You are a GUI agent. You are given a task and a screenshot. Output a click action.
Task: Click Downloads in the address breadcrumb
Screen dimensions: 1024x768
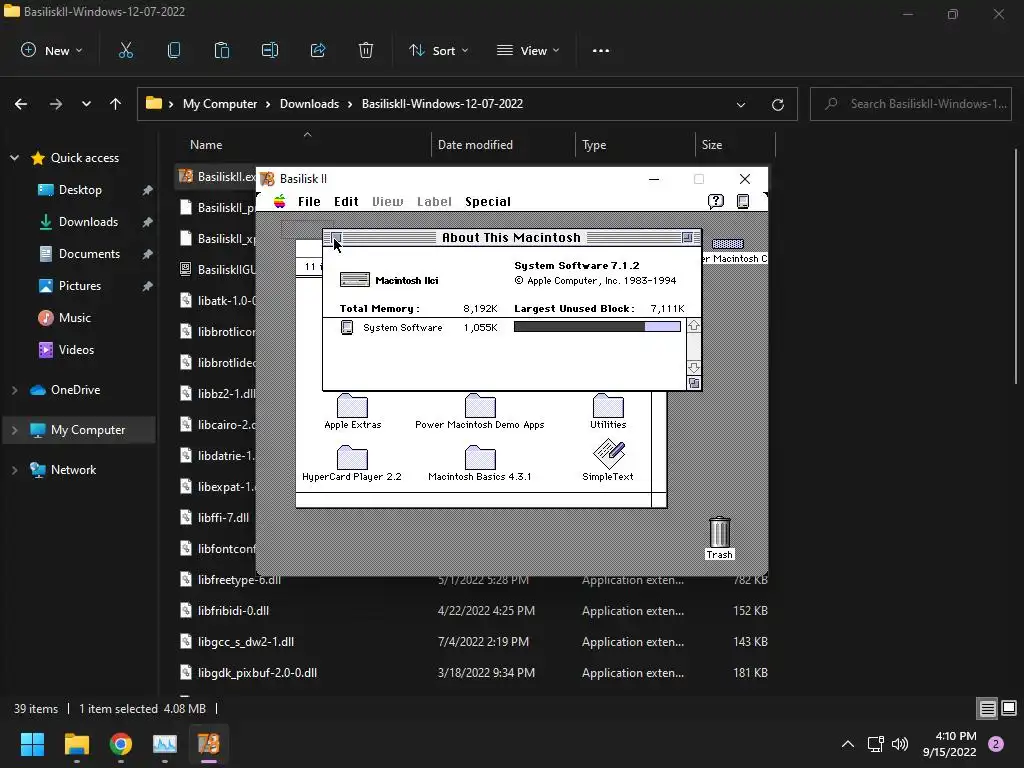click(310, 104)
